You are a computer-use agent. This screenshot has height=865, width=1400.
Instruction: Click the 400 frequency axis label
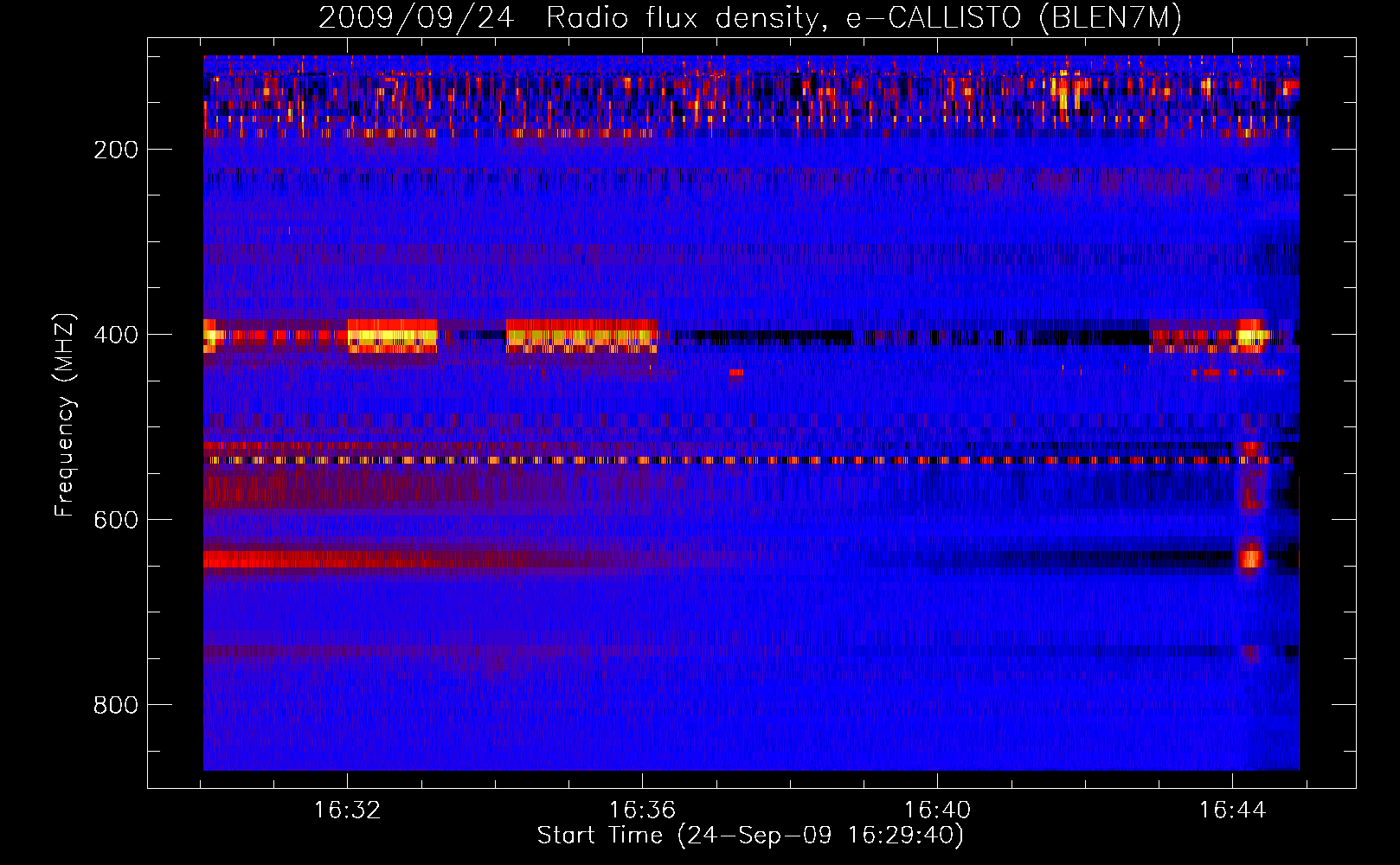coord(116,335)
